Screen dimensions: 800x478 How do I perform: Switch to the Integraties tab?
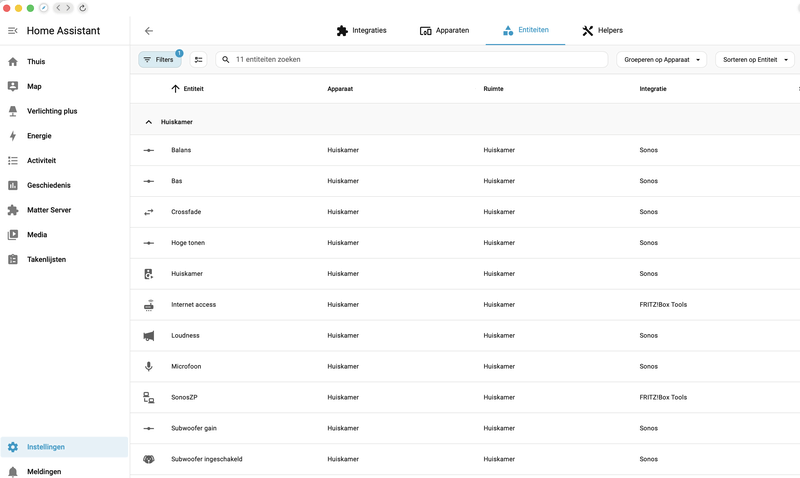pos(362,31)
